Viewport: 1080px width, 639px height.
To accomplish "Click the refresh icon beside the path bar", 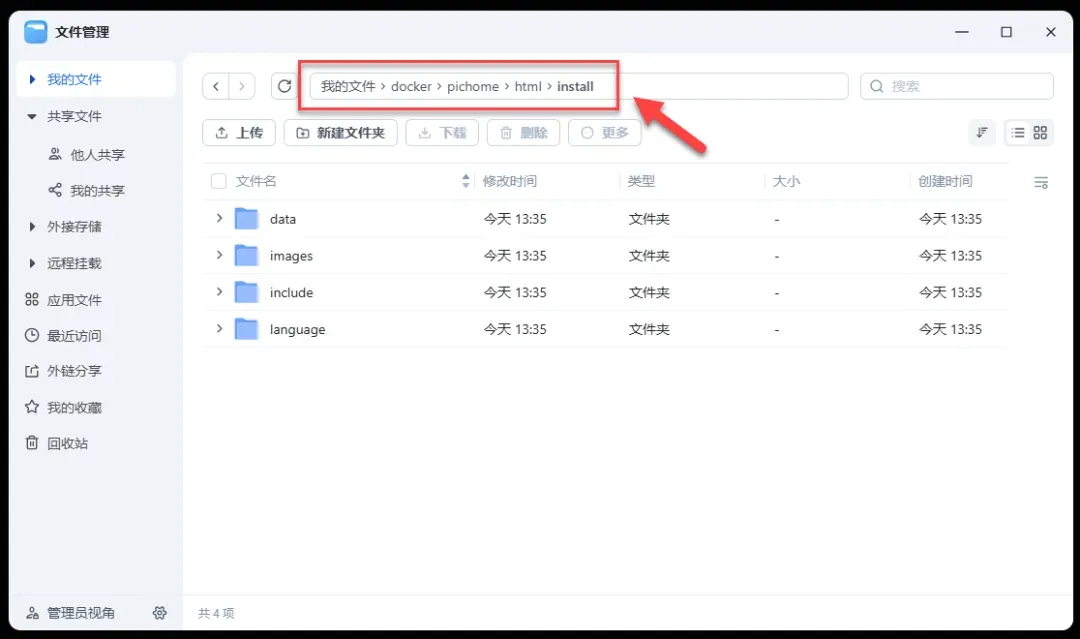I will (285, 87).
